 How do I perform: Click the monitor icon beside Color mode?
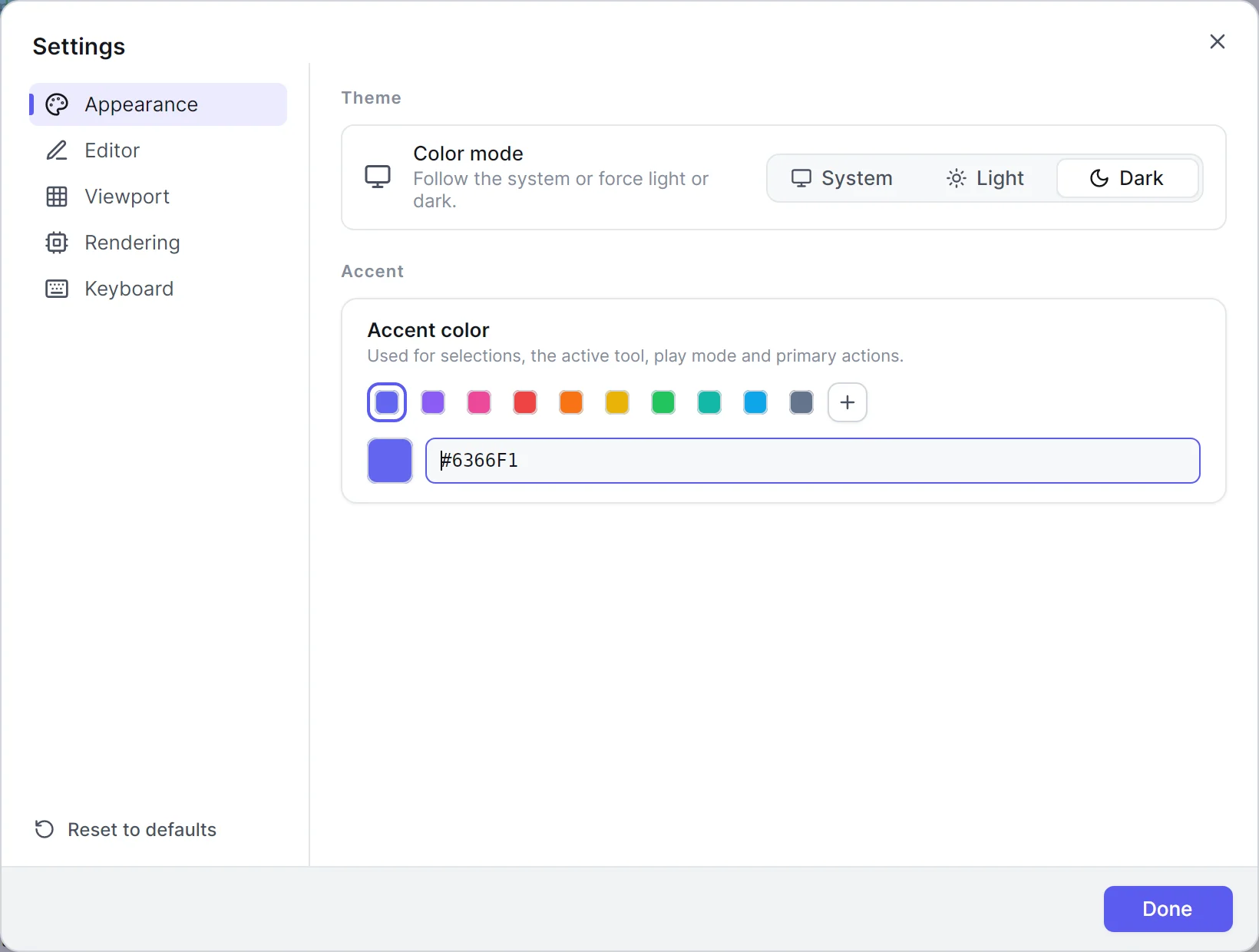click(x=378, y=177)
